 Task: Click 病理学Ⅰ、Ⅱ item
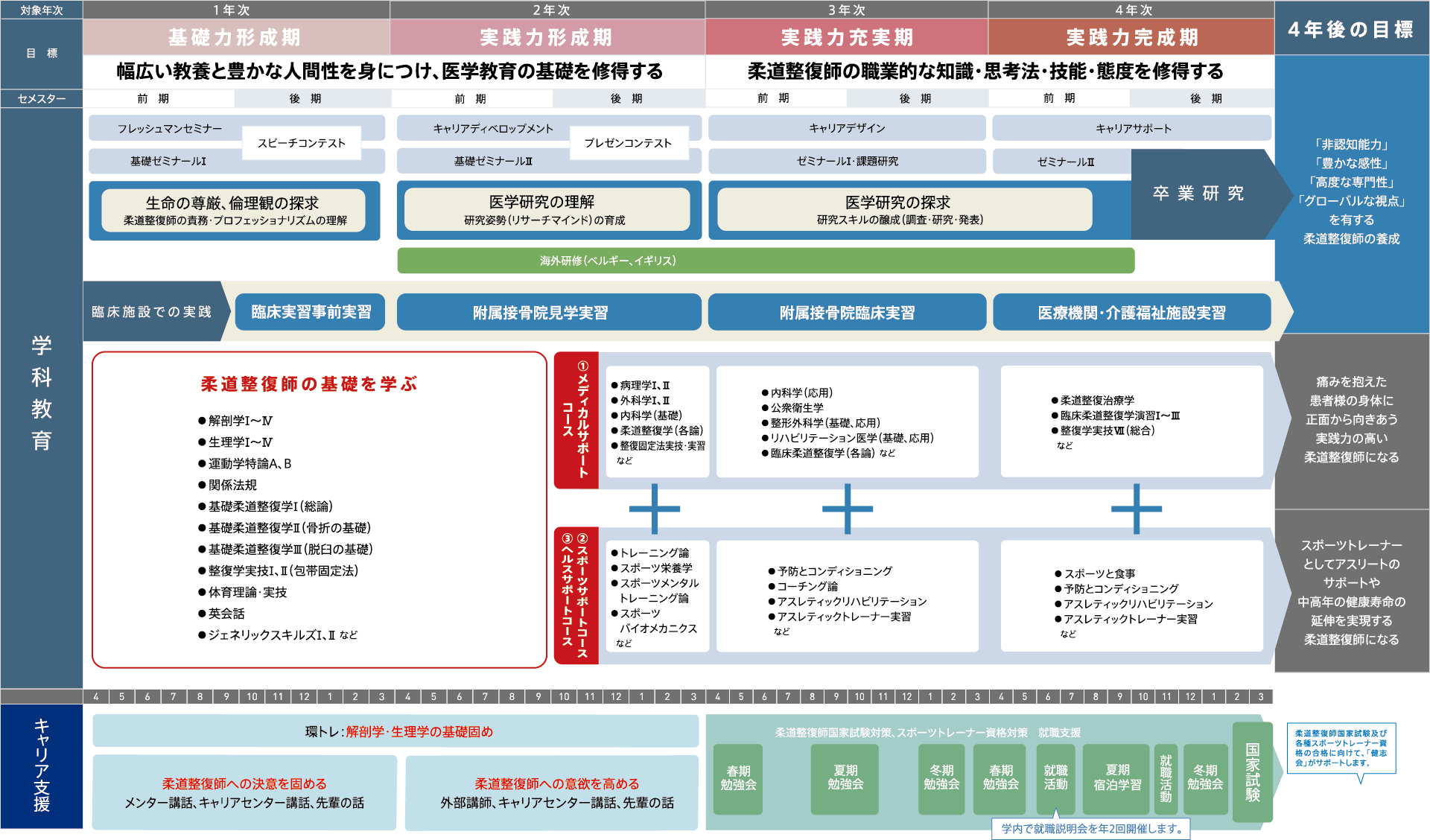click(x=641, y=385)
